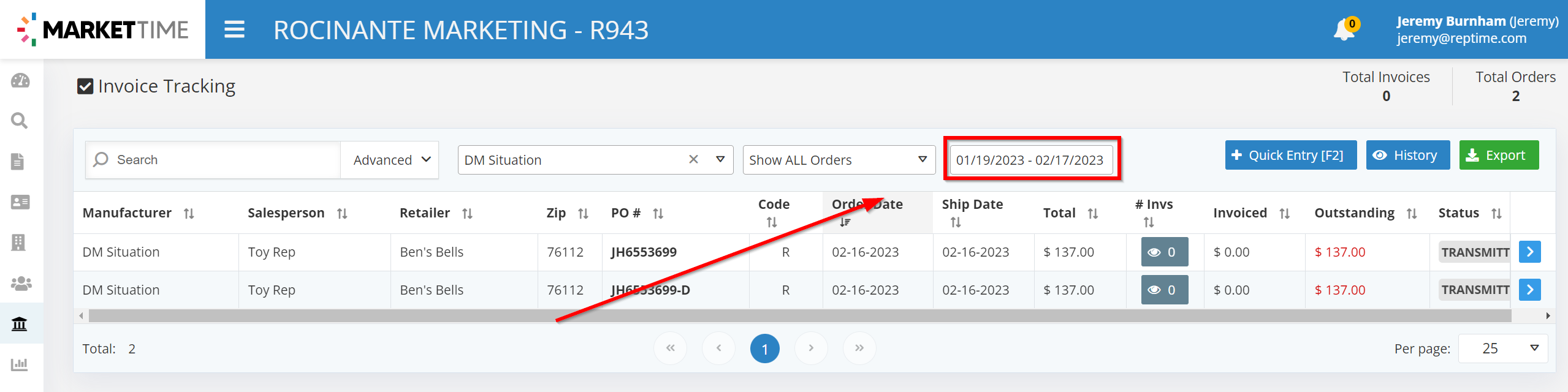This screenshot has height=392, width=1568.
Task: Click scrollbar left arrow of table
Action: [x=81, y=316]
